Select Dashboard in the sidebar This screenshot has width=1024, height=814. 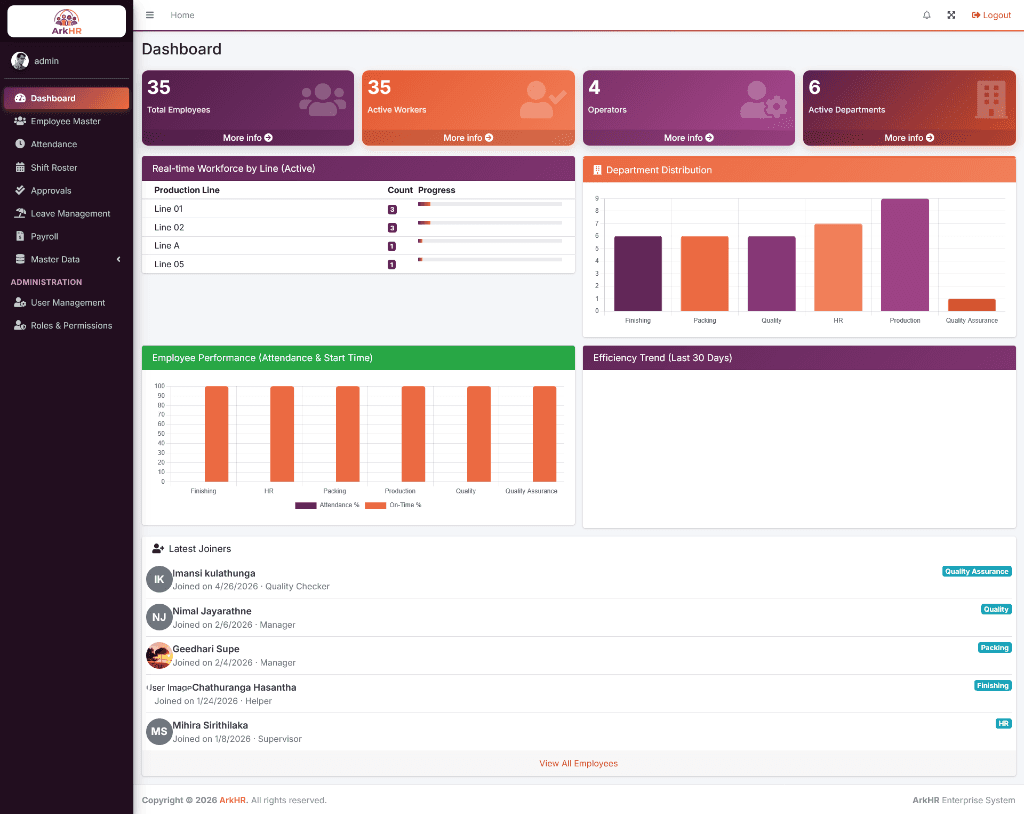(x=66, y=98)
